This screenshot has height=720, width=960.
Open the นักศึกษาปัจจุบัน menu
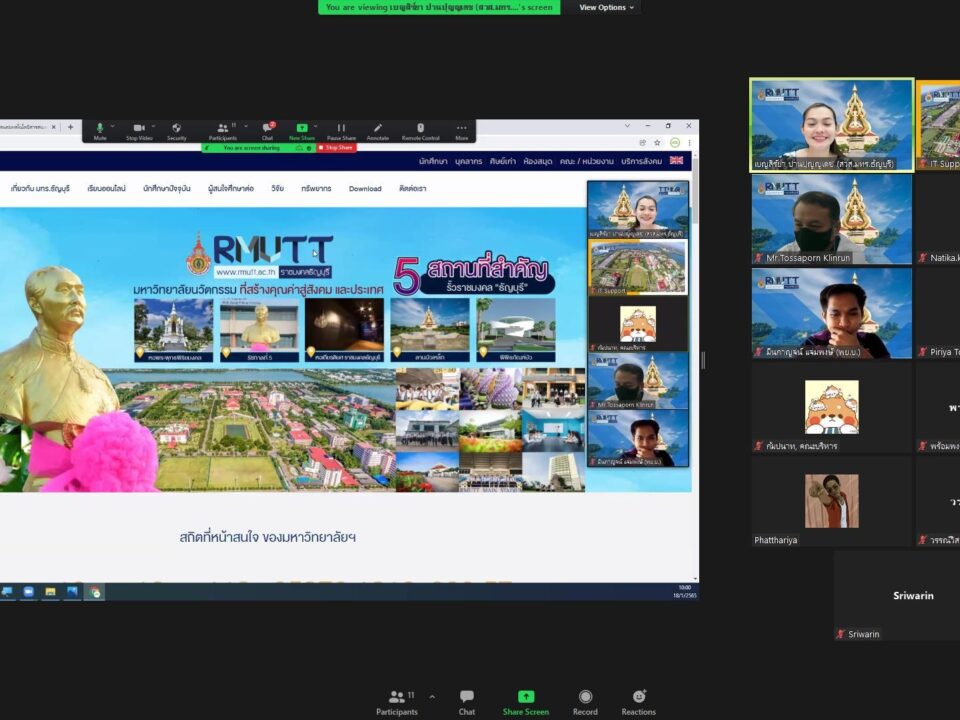click(167, 189)
